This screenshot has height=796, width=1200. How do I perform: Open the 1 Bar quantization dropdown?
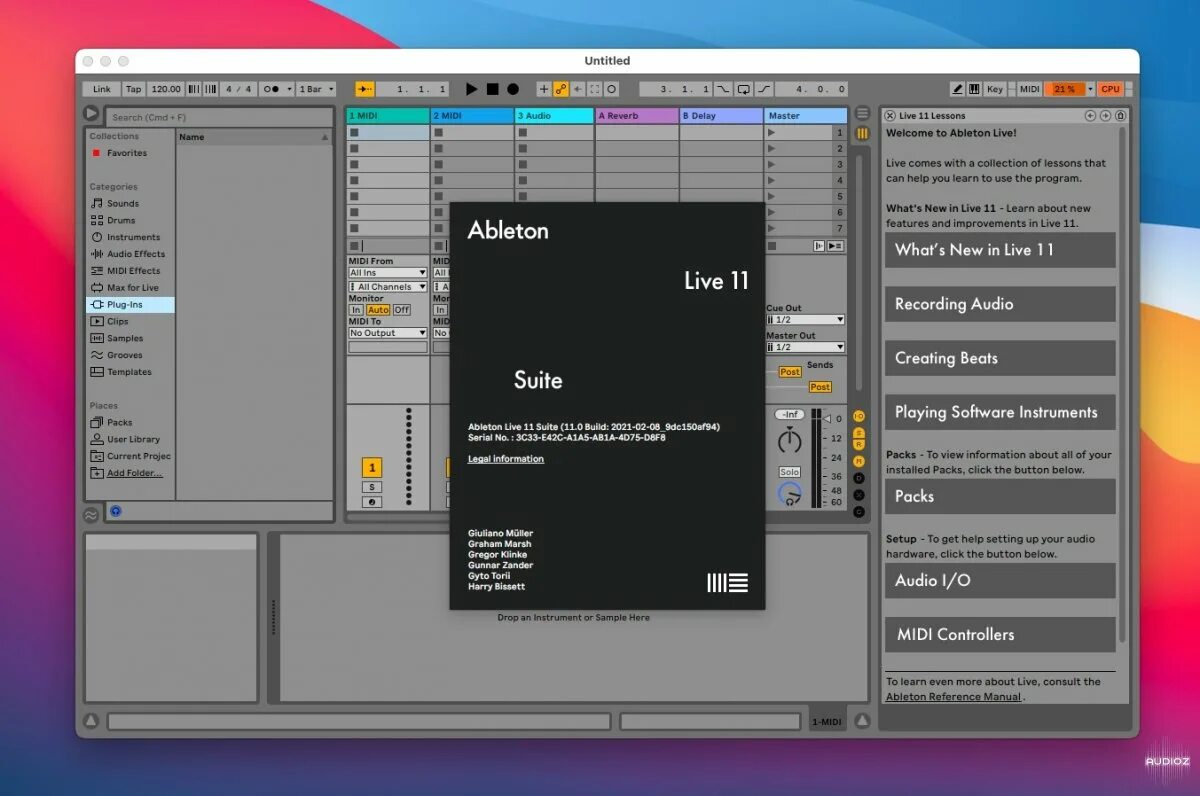[x=317, y=89]
